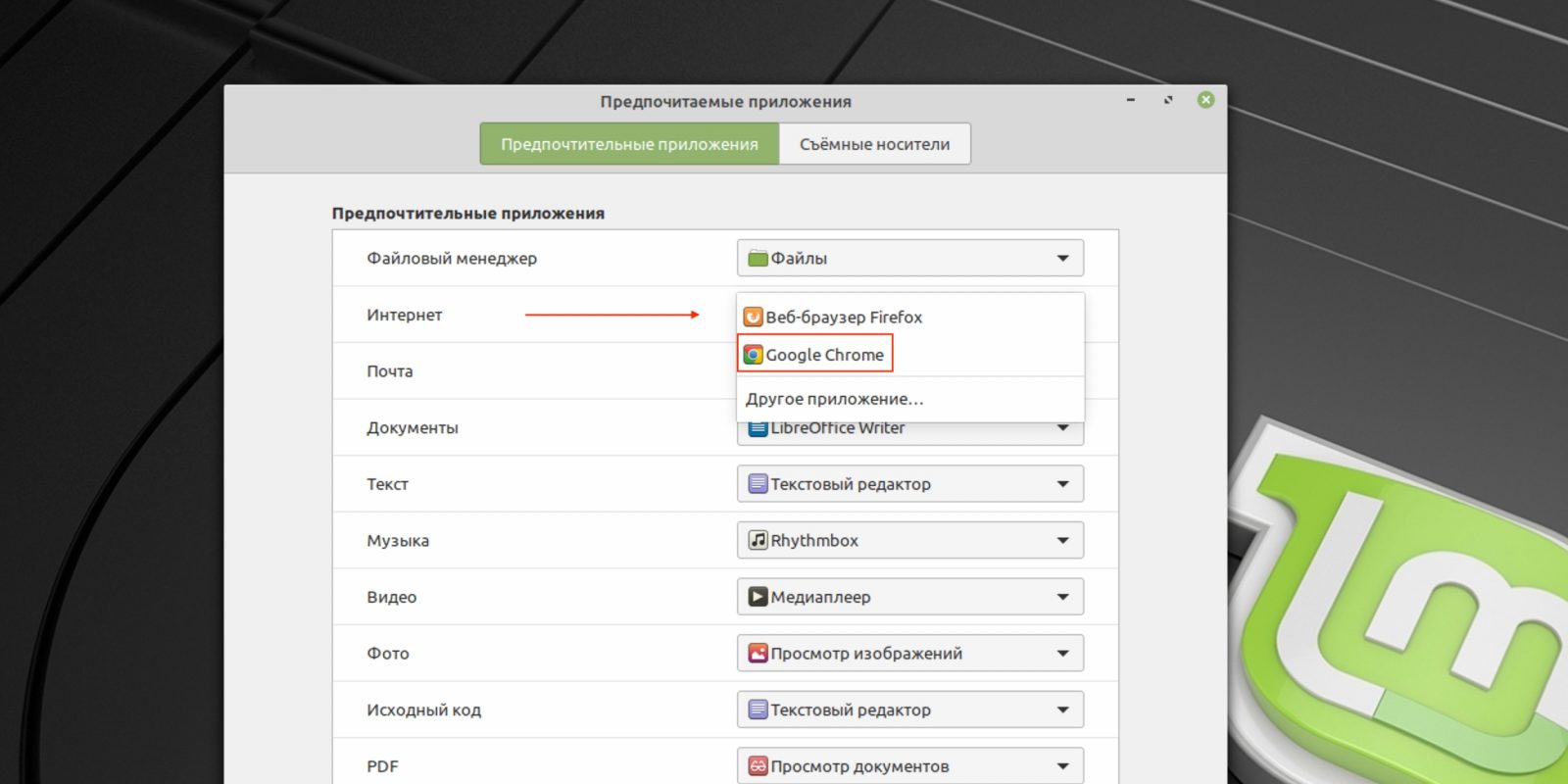Viewport: 1568px width, 784px height.
Task: Click the Видео label
Action: [392, 597]
